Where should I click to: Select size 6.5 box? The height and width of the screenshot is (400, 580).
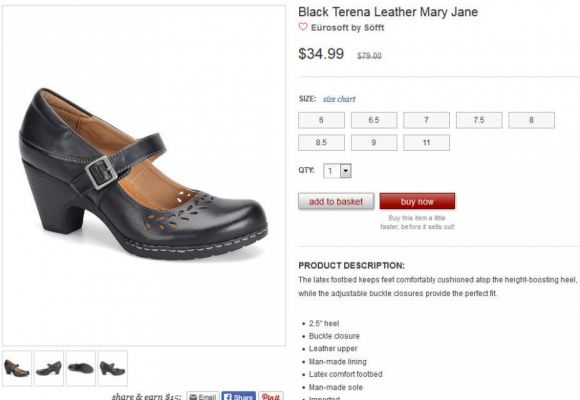tap(374, 120)
